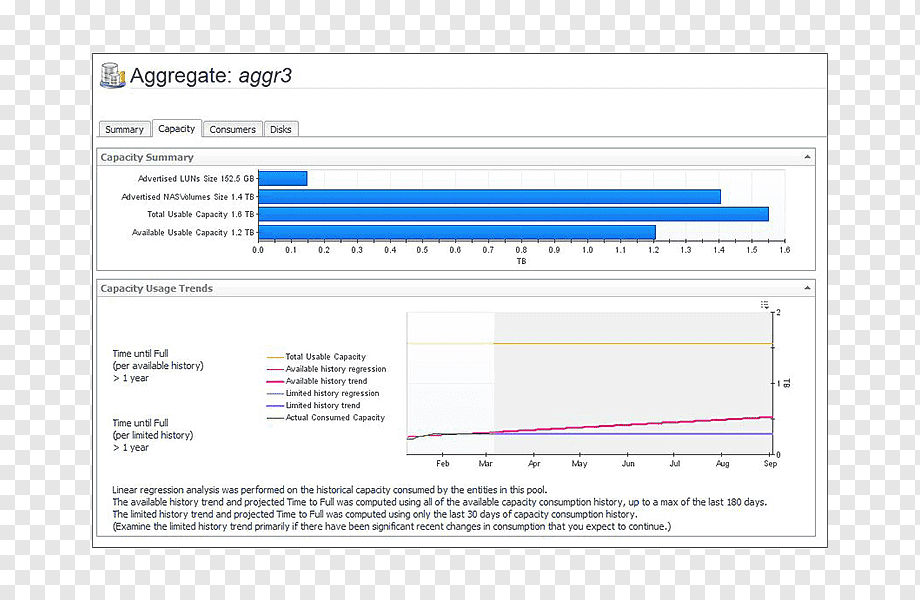Click Actual Consumed Capacity legend entry

[x=326, y=418]
